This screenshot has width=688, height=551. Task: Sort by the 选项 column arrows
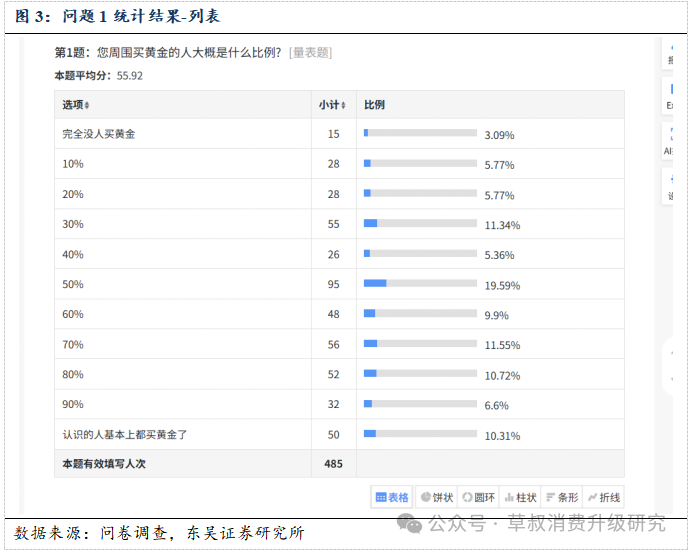87,105
